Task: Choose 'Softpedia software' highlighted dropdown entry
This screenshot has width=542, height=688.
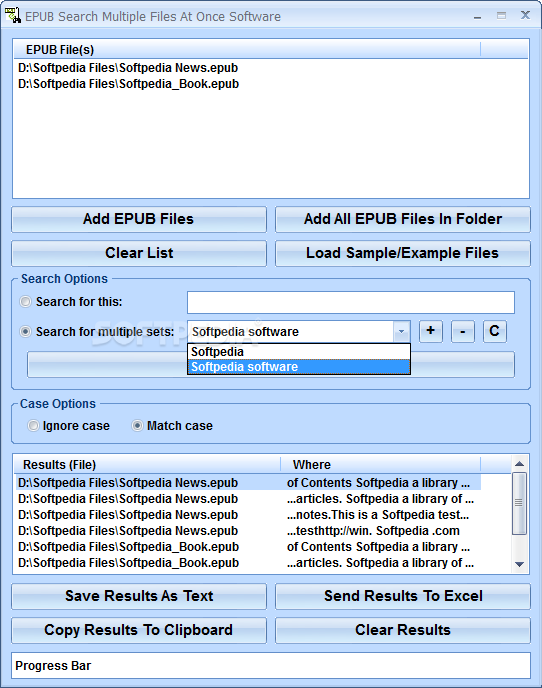Action: [299, 367]
